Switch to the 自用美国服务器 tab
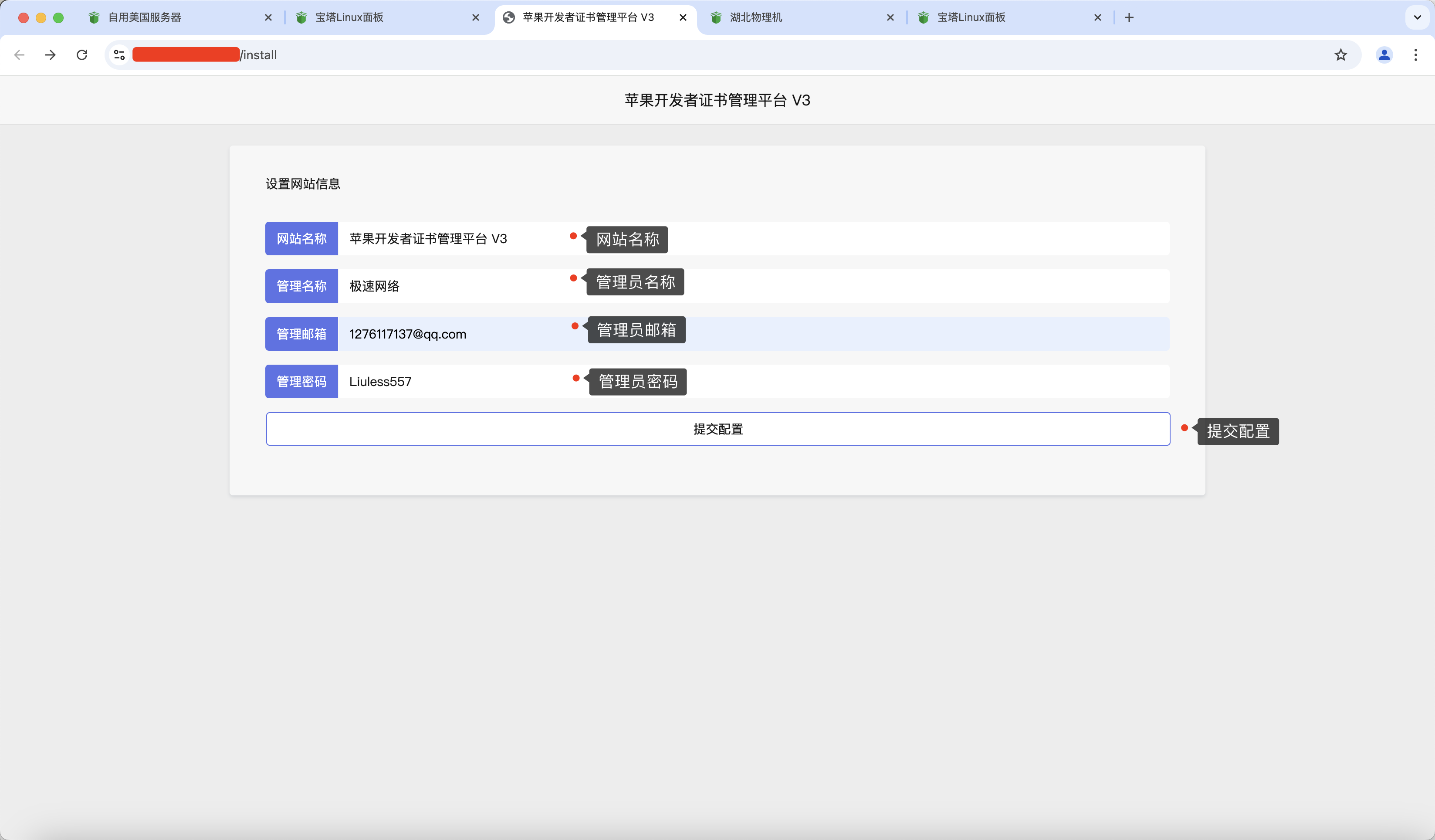 pos(179,18)
